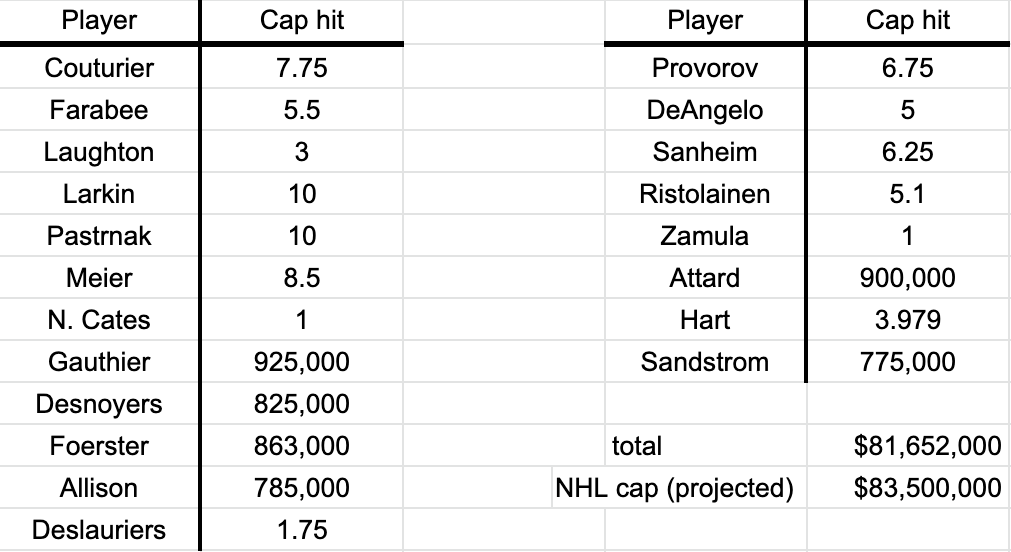Select the Pastrnak player cell
1011x552 pixels.
click(99, 236)
